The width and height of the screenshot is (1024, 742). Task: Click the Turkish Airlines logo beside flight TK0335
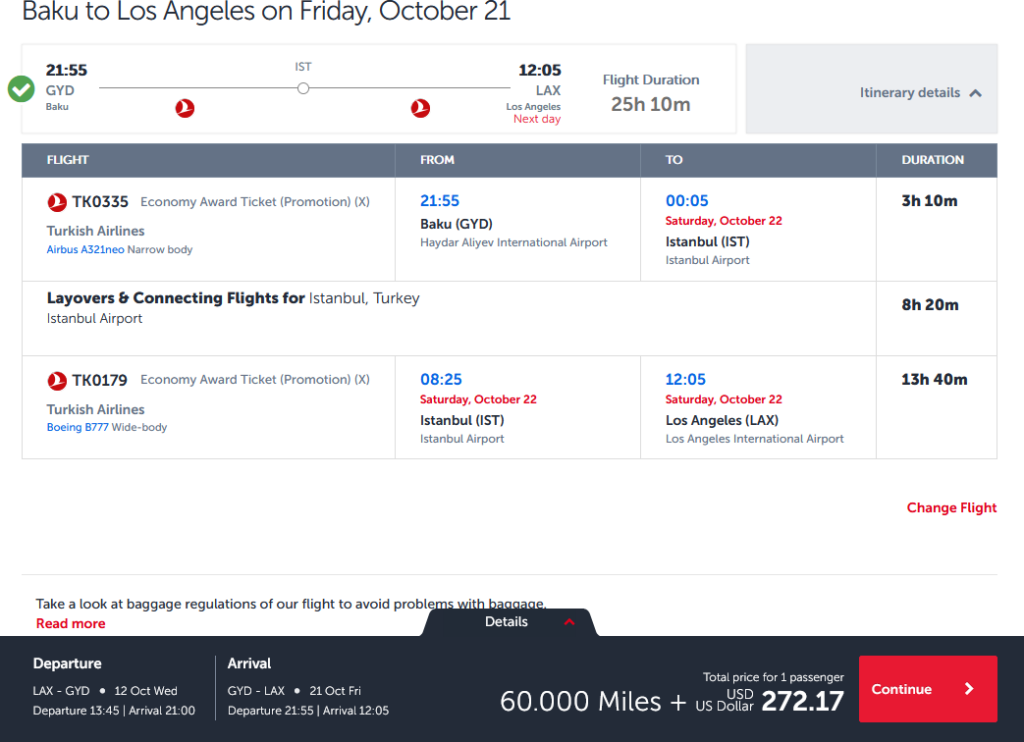tap(57, 201)
